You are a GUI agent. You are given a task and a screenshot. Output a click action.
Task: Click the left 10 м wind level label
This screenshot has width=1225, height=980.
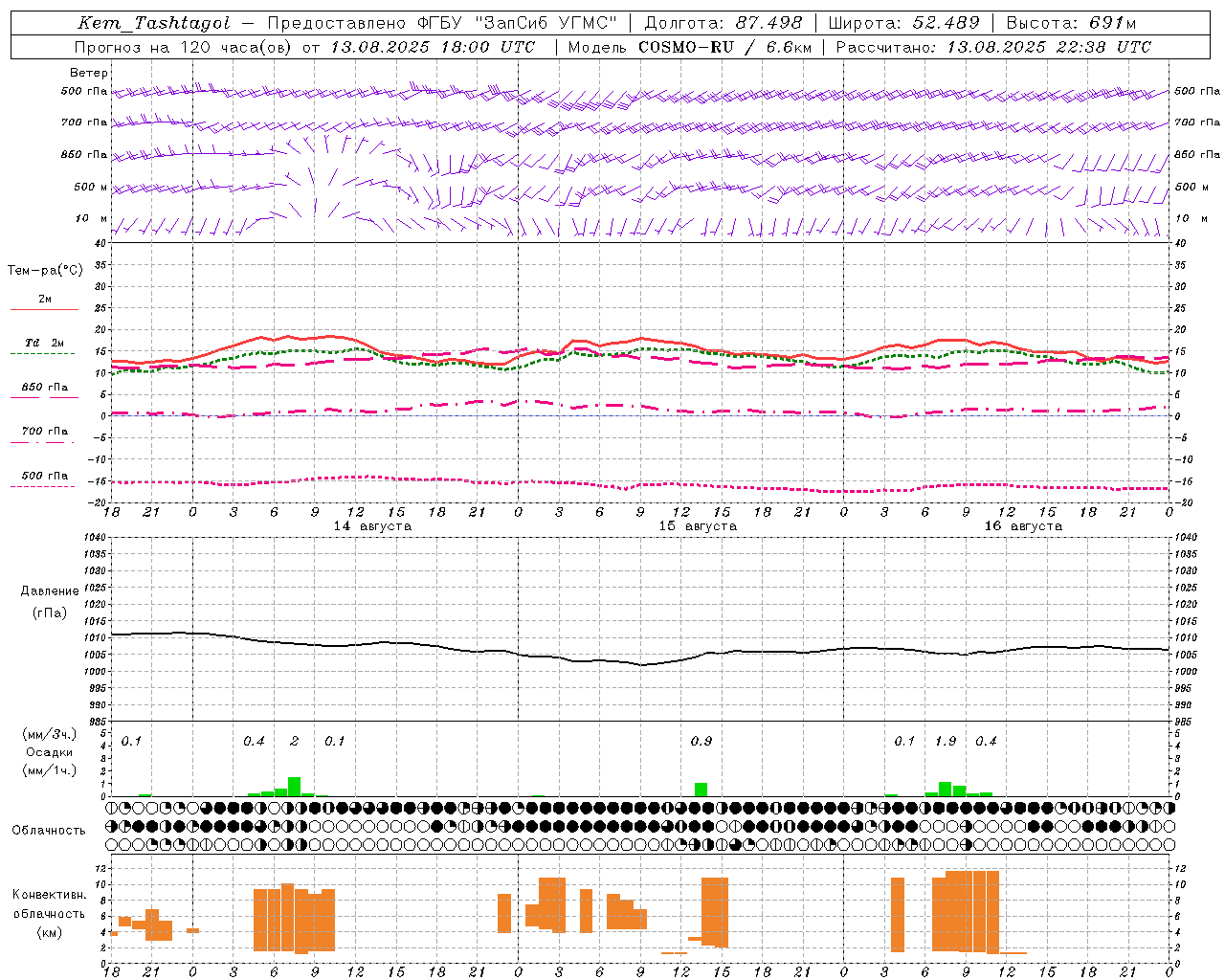[x=92, y=218]
